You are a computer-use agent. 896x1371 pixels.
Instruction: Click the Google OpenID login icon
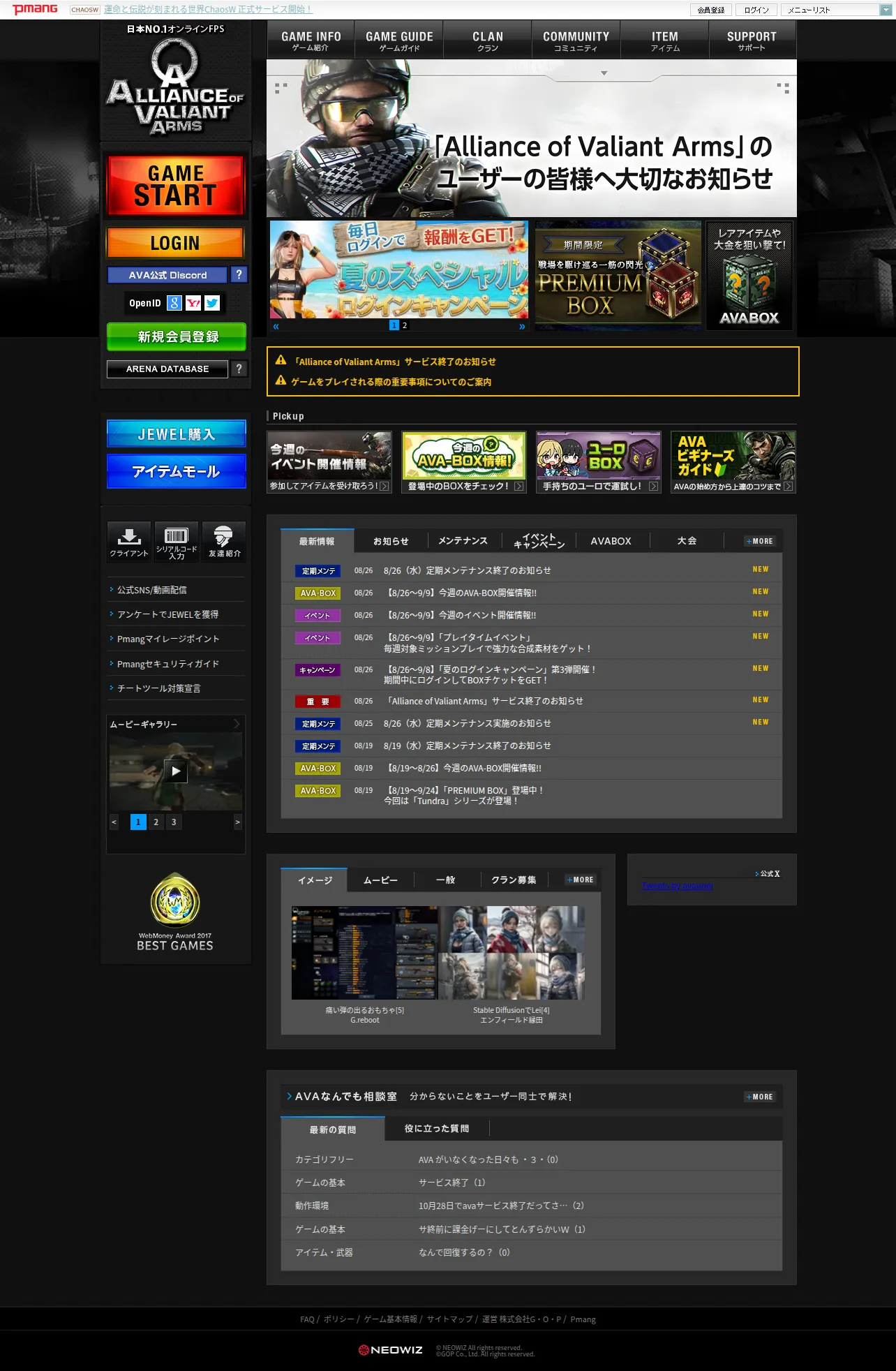click(174, 303)
